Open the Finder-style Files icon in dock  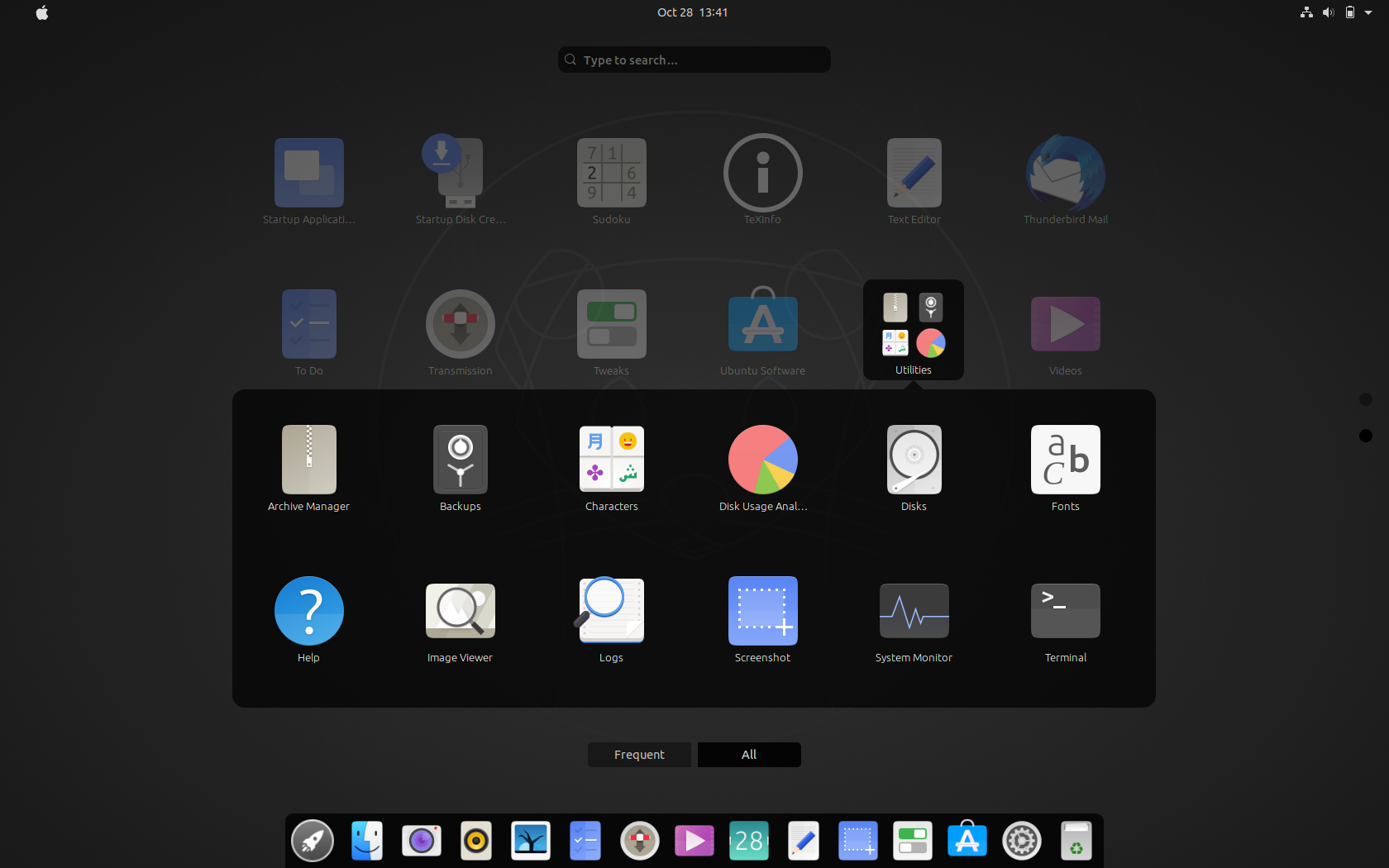tap(367, 842)
